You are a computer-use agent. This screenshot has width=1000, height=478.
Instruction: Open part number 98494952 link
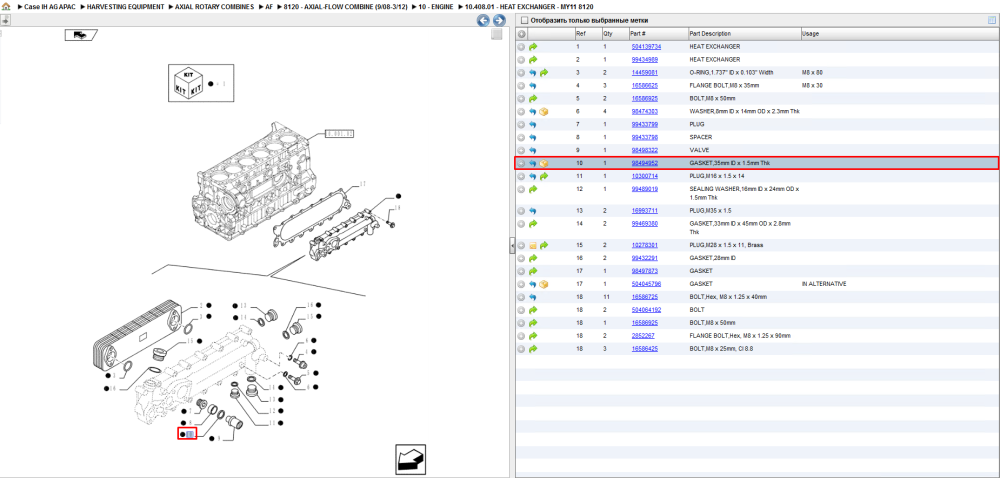[x=645, y=163]
